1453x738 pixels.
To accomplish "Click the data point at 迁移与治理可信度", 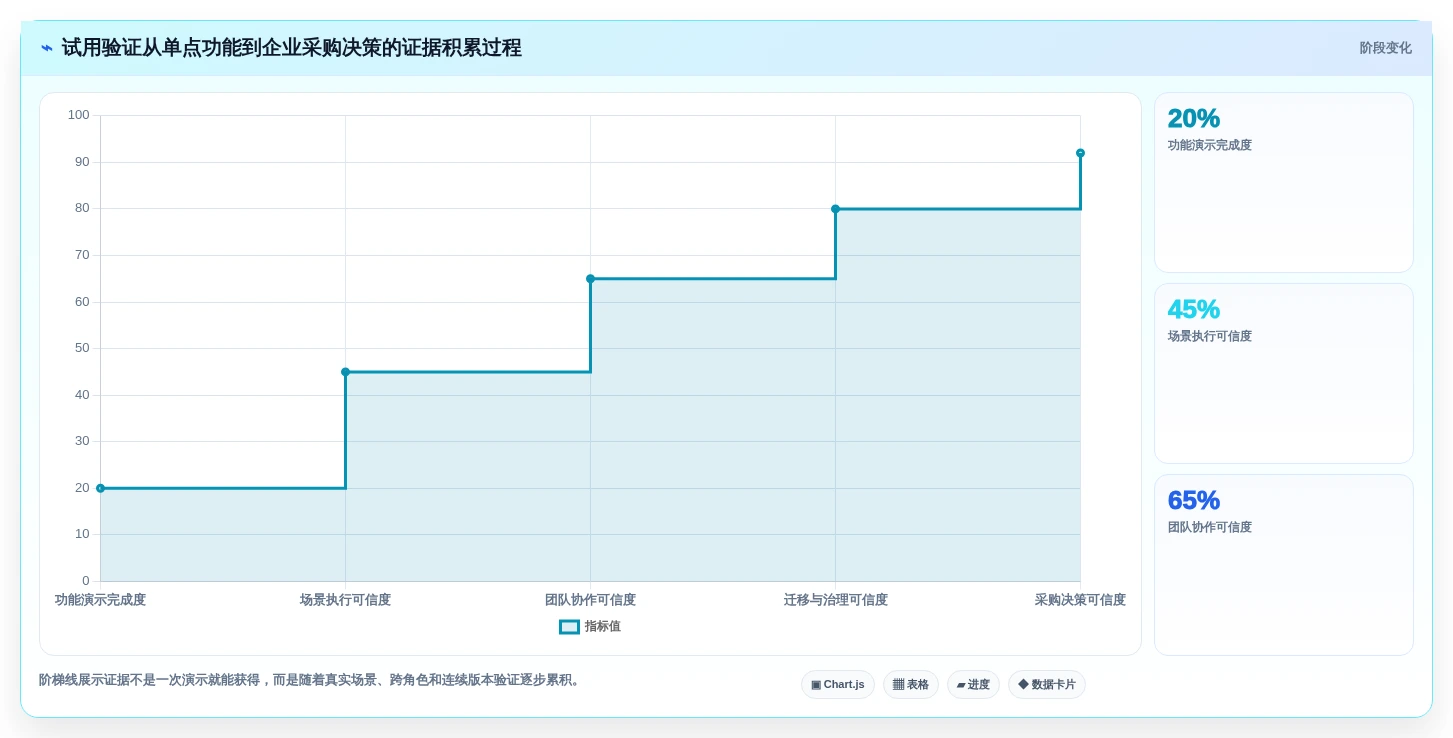I will tap(835, 209).
